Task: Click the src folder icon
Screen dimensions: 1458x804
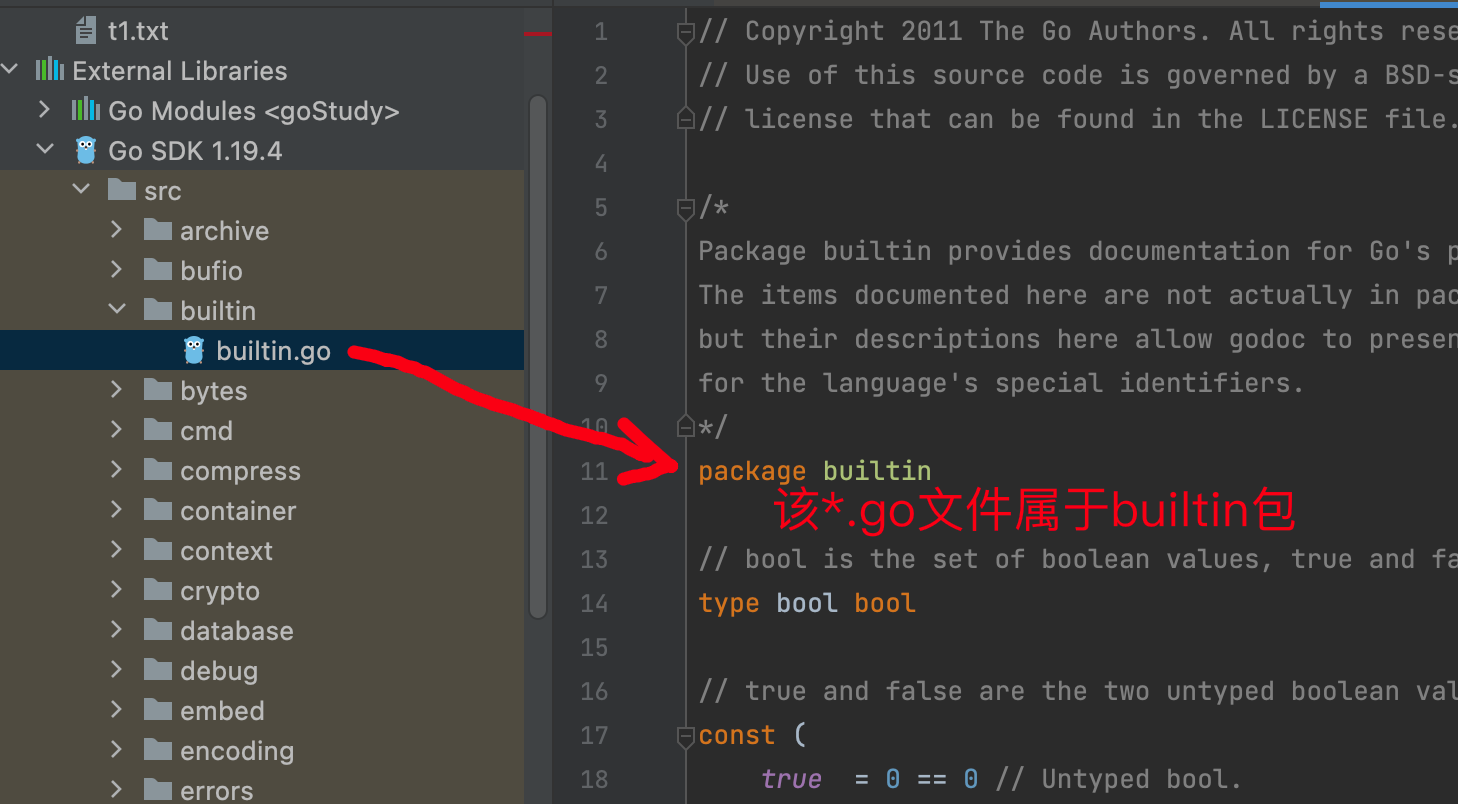Action: click(122, 190)
